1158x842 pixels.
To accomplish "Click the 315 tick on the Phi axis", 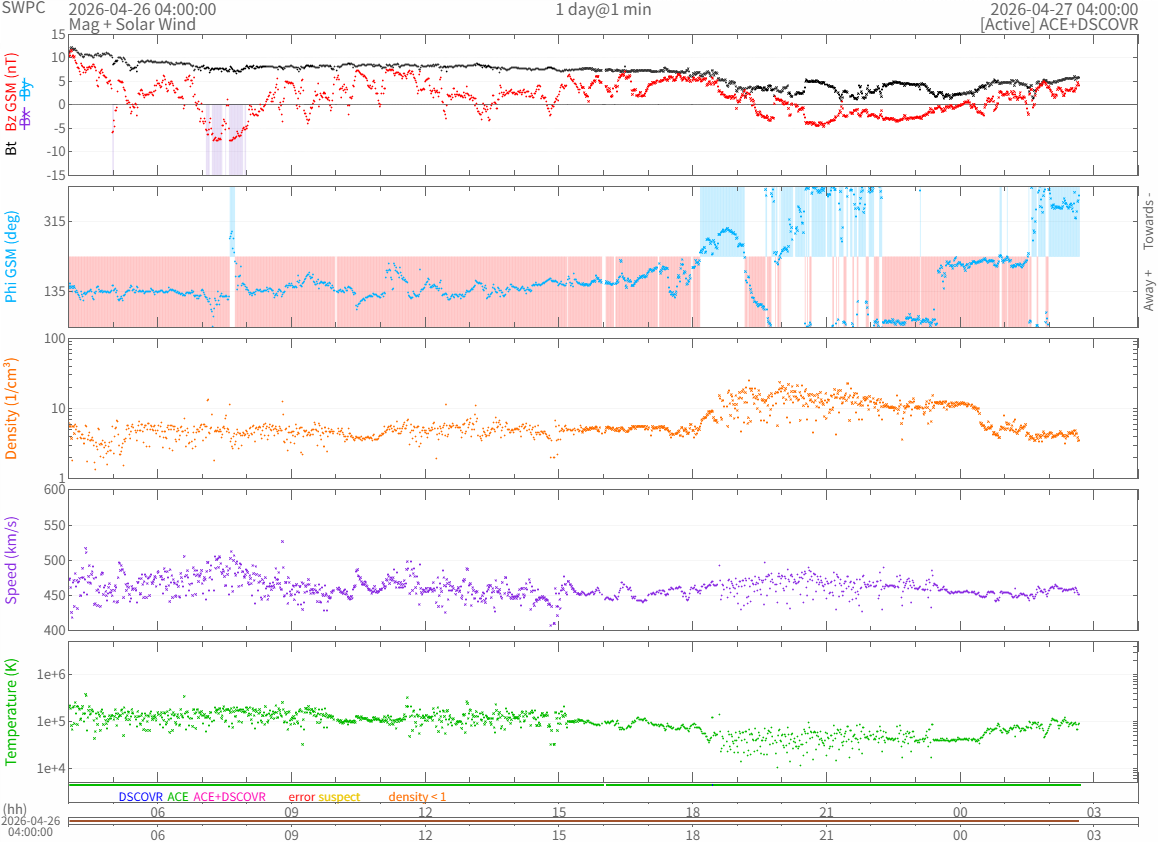I will (53, 222).
